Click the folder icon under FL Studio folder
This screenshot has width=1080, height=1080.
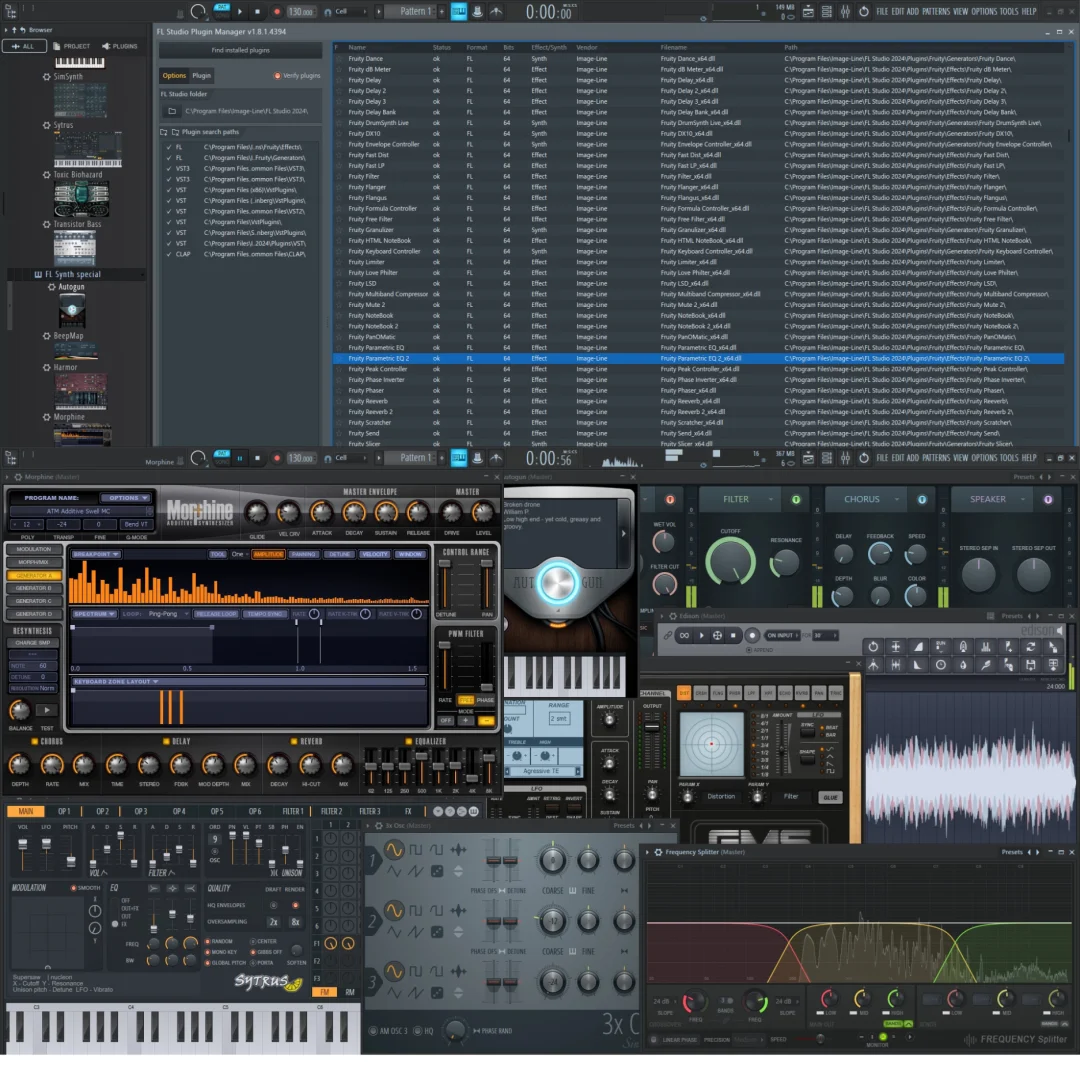172,111
